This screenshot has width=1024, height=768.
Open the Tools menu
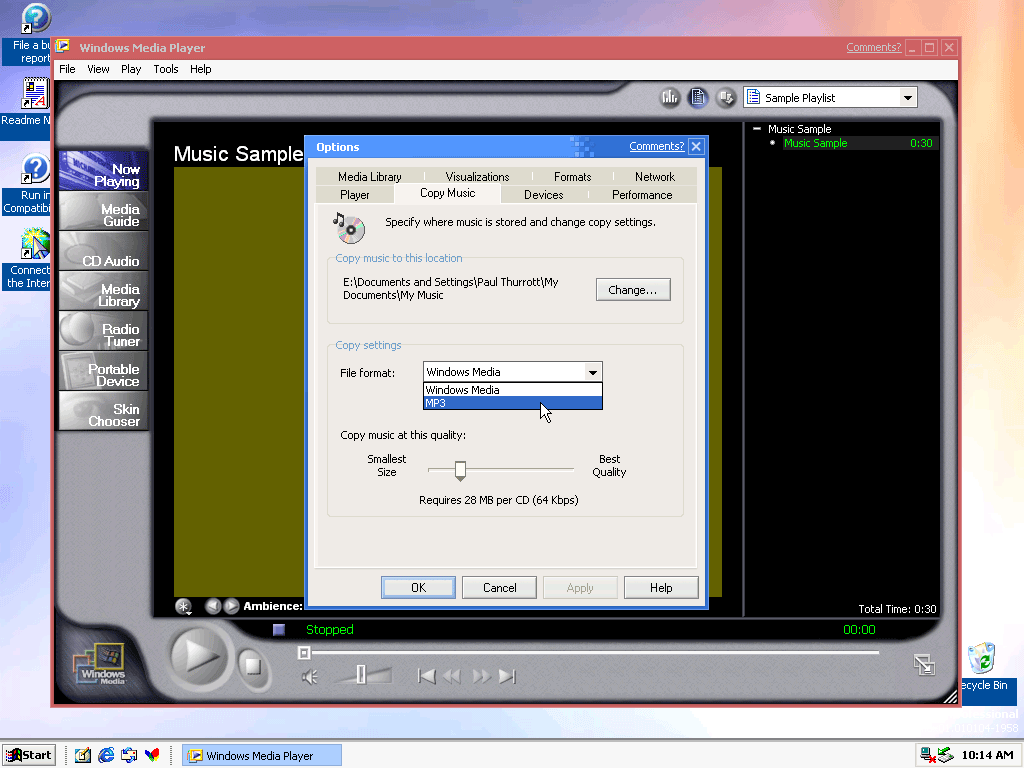(166, 69)
